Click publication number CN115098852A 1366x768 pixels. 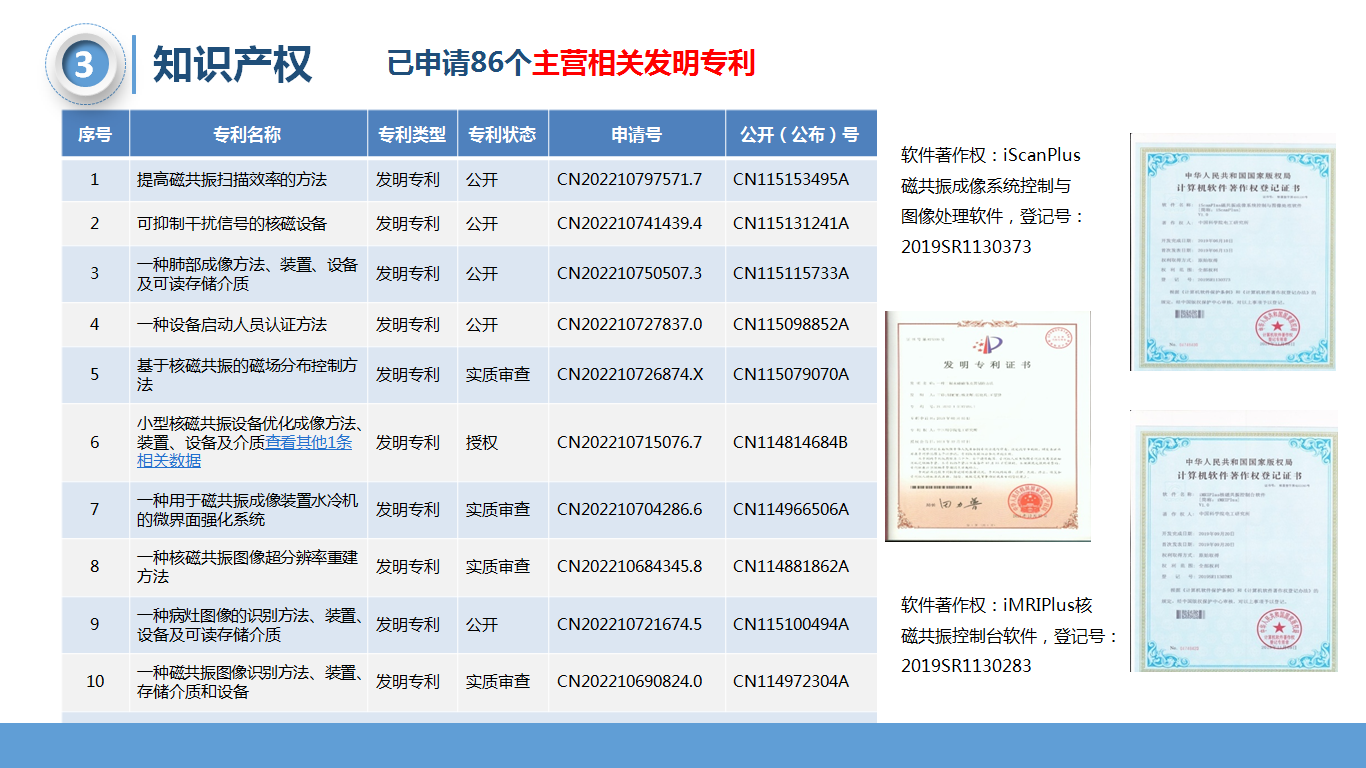tap(791, 324)
